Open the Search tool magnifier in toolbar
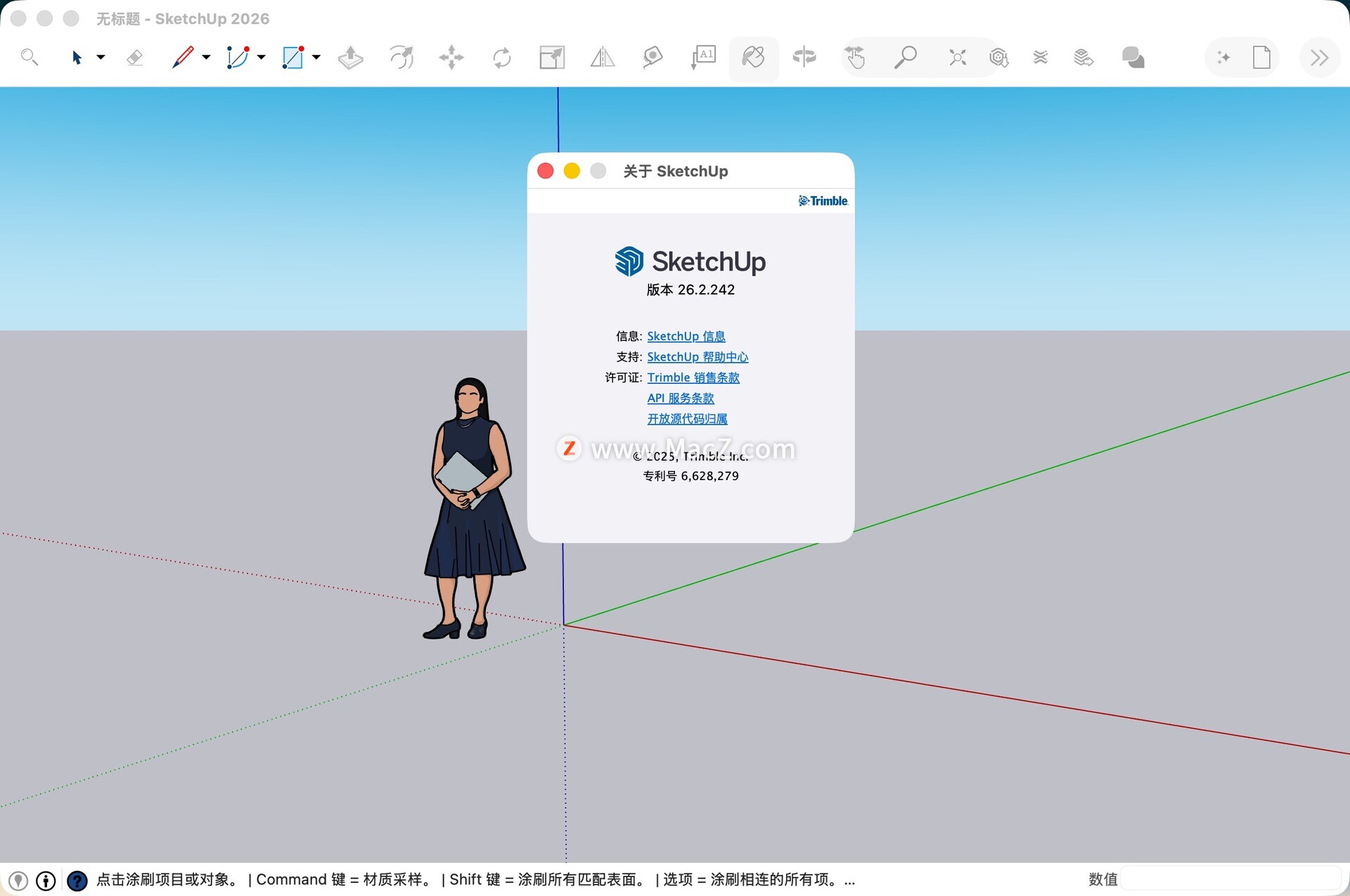The width and height of the screenshot is (1350, 896). [x=29, y=57]
